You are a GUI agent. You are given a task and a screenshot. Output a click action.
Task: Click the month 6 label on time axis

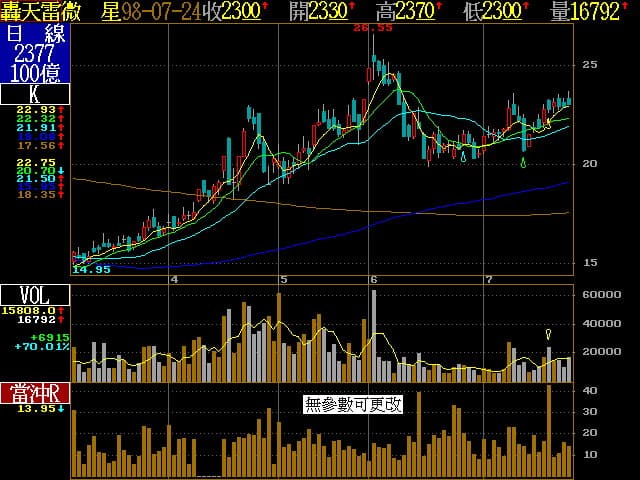[374, 279]
